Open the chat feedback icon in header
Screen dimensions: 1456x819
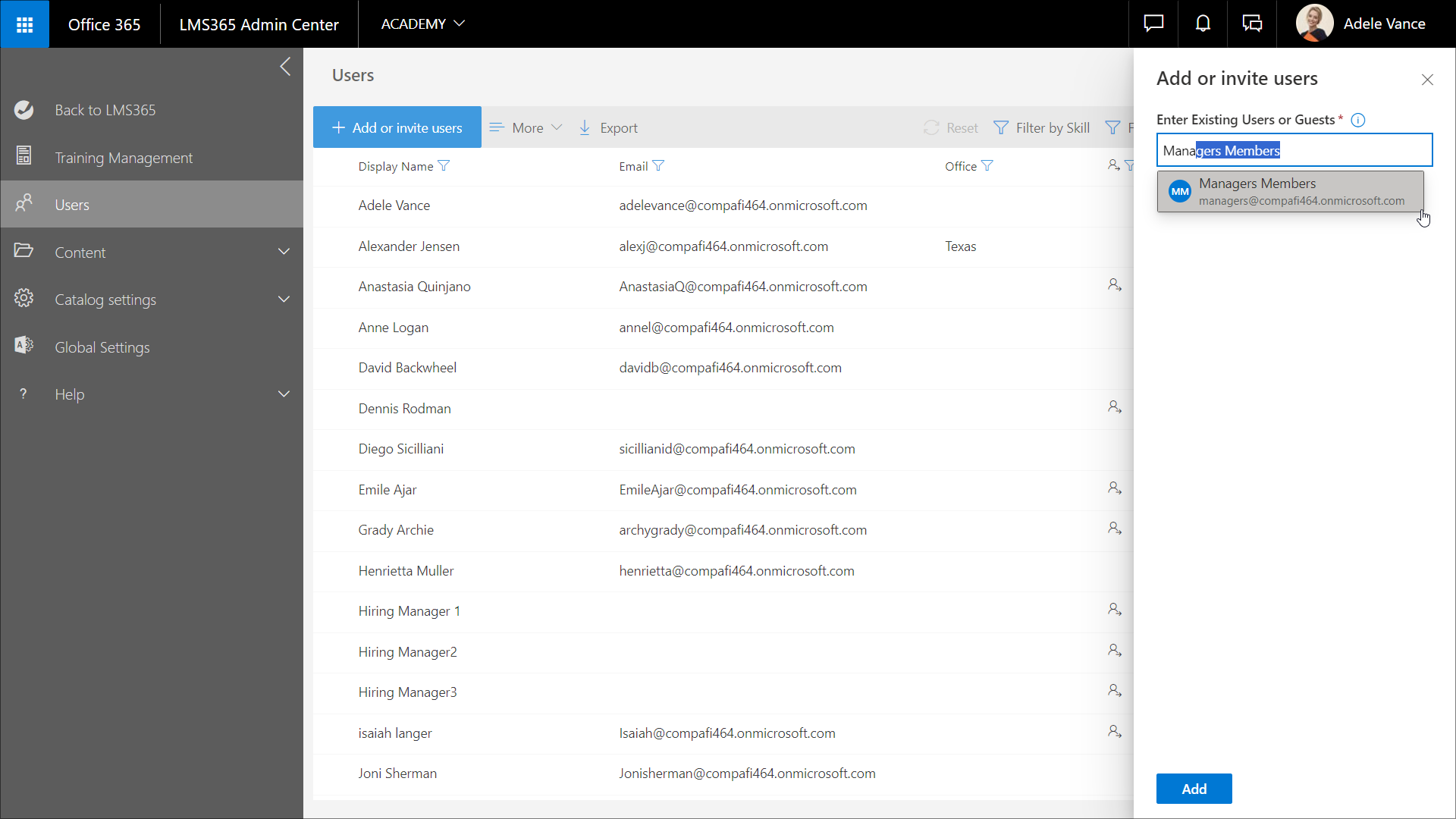[1153, 24]
